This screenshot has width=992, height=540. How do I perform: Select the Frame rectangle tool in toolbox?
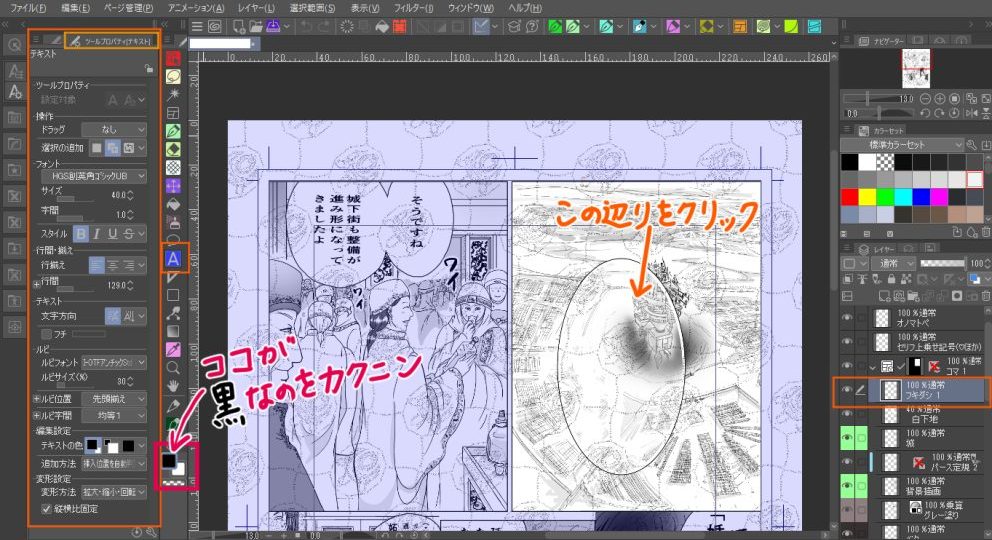click(173, 295)
